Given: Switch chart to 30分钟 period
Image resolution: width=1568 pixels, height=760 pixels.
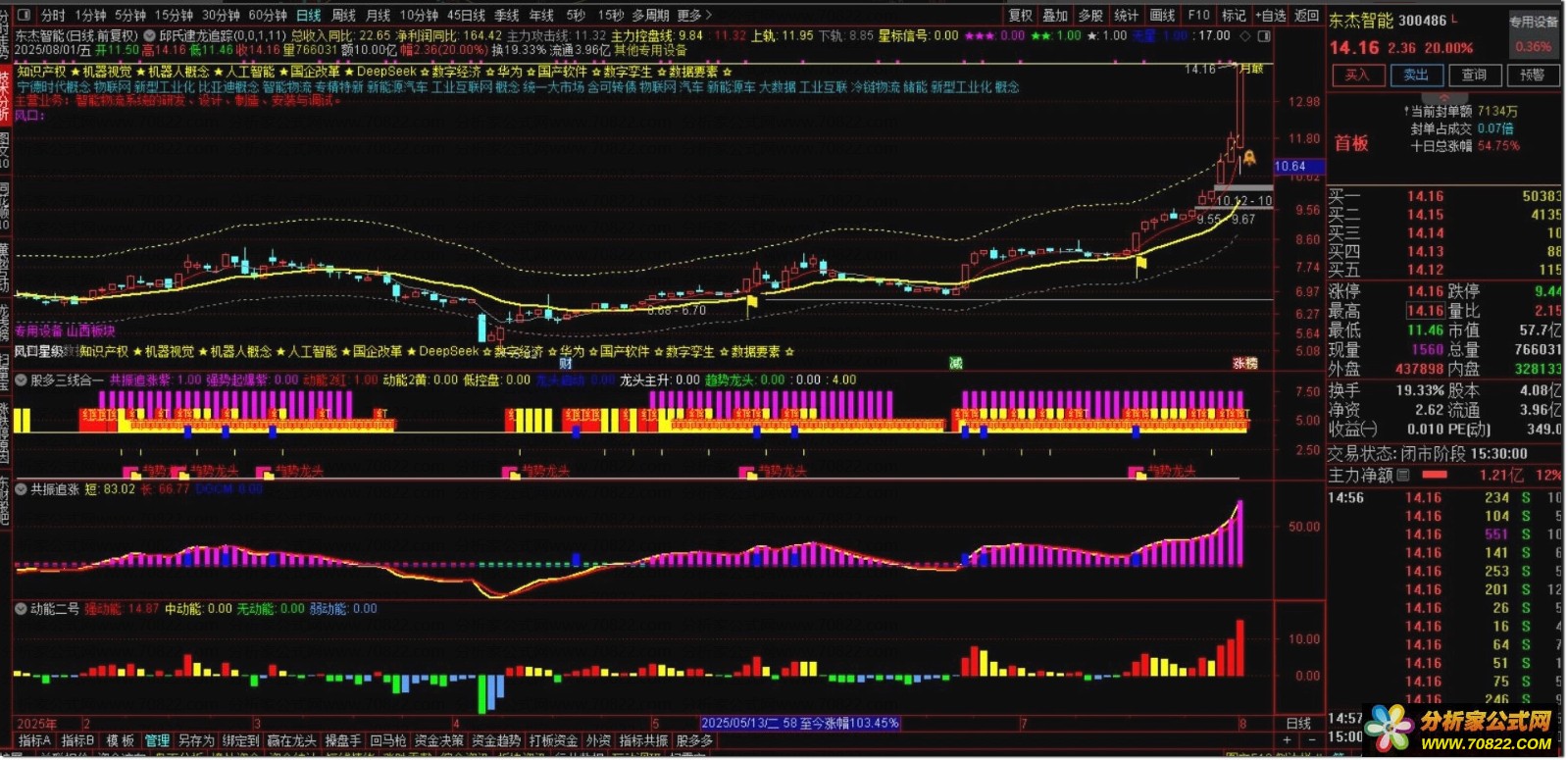Looking at the screenshot, I should pyautogui.click(x=221, y=15).
